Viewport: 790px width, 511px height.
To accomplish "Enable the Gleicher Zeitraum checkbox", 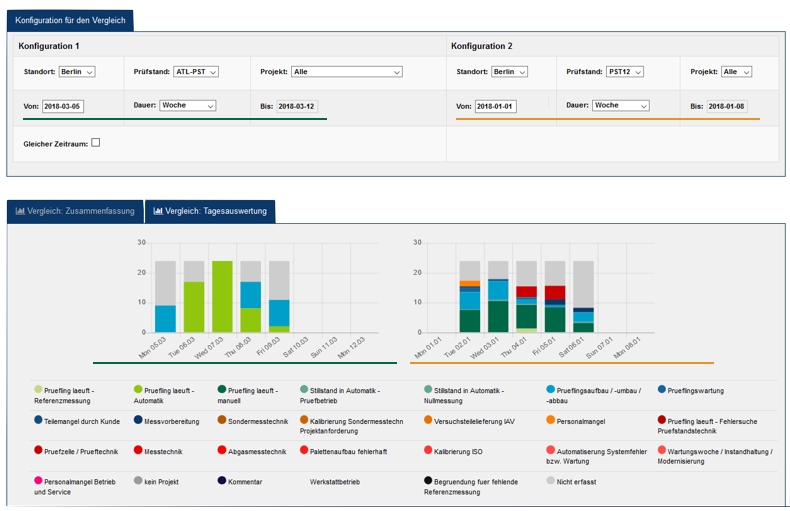I will pyautogui.click(x=96, y=143).
